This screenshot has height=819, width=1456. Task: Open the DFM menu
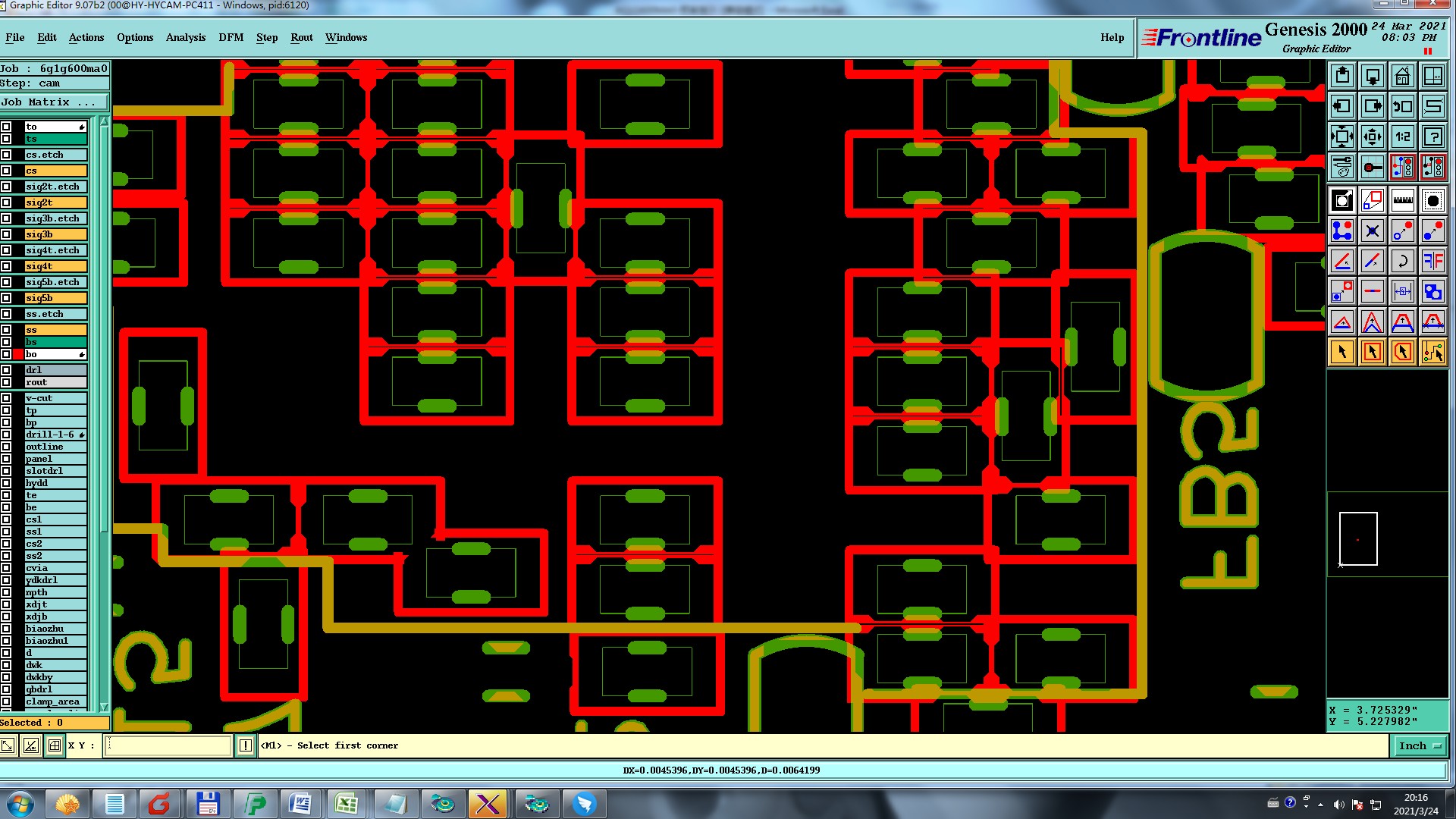tap(231, 37)
